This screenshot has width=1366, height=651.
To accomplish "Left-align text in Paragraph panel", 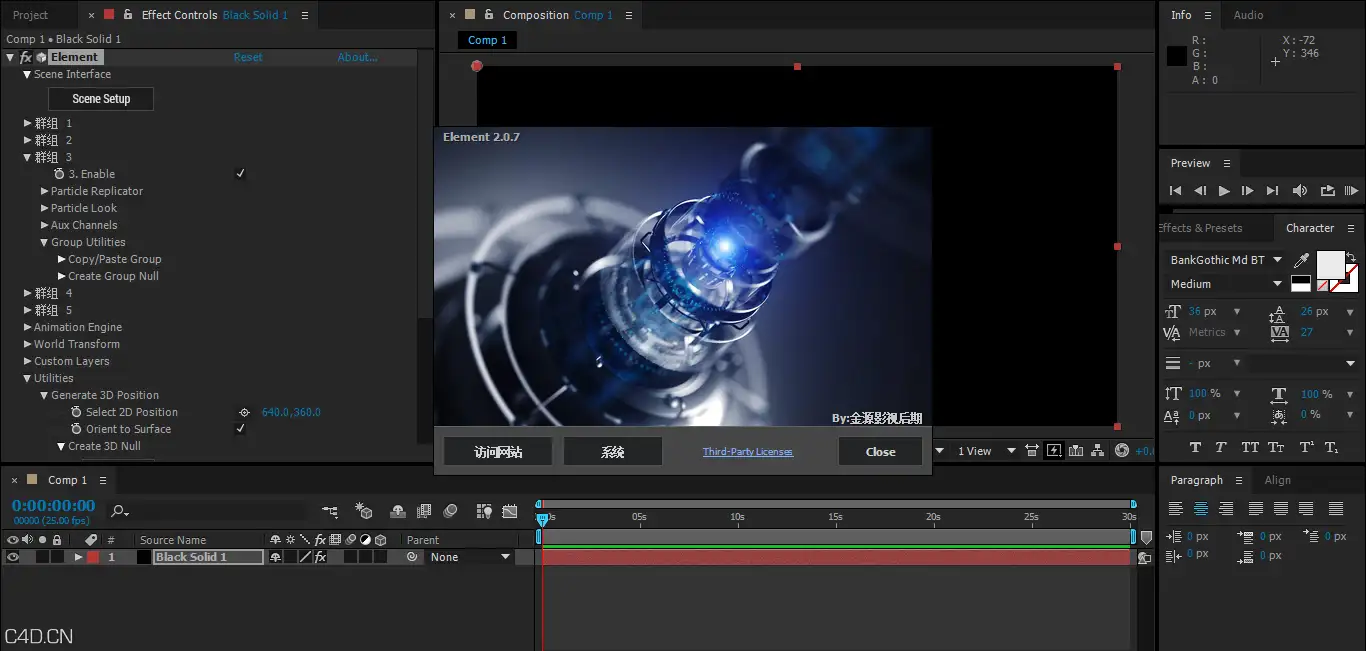I will tap(1176, 509).
